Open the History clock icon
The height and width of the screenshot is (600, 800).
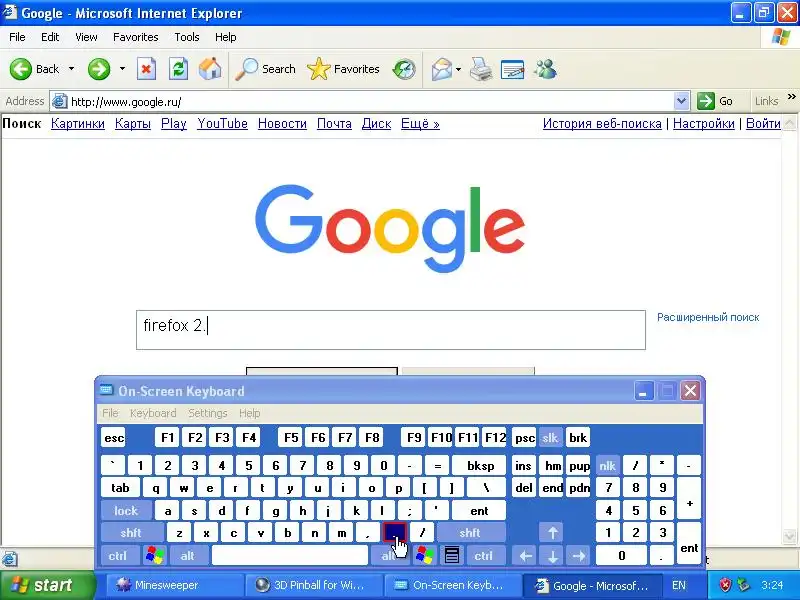click(x=404, y=69)
